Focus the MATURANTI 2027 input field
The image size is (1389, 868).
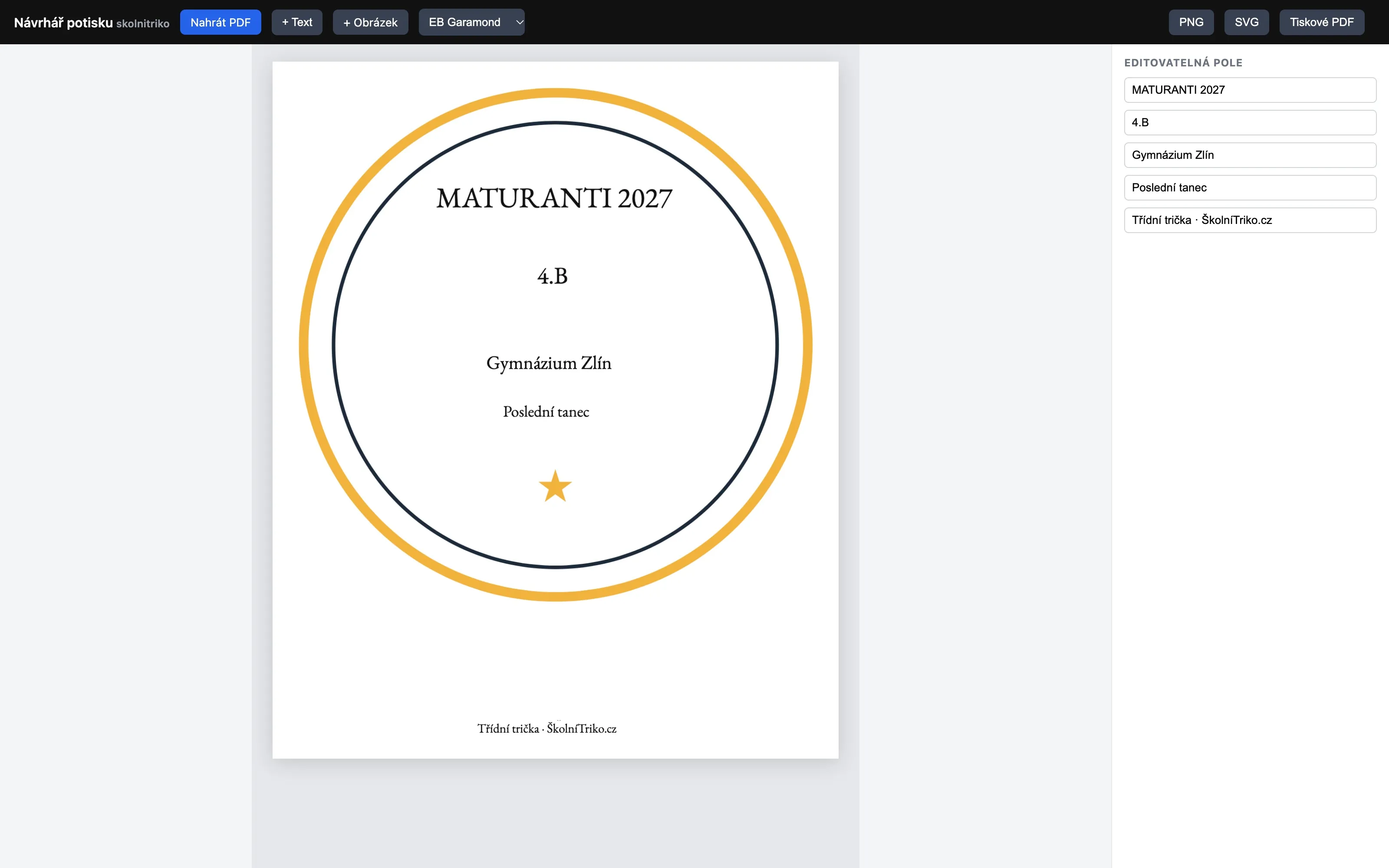pos(1250,90)
